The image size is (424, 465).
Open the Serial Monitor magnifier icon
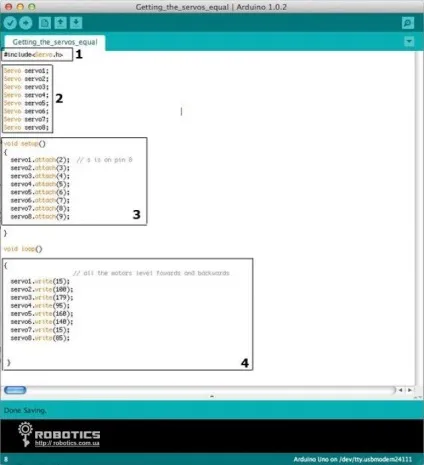(408, 23)
